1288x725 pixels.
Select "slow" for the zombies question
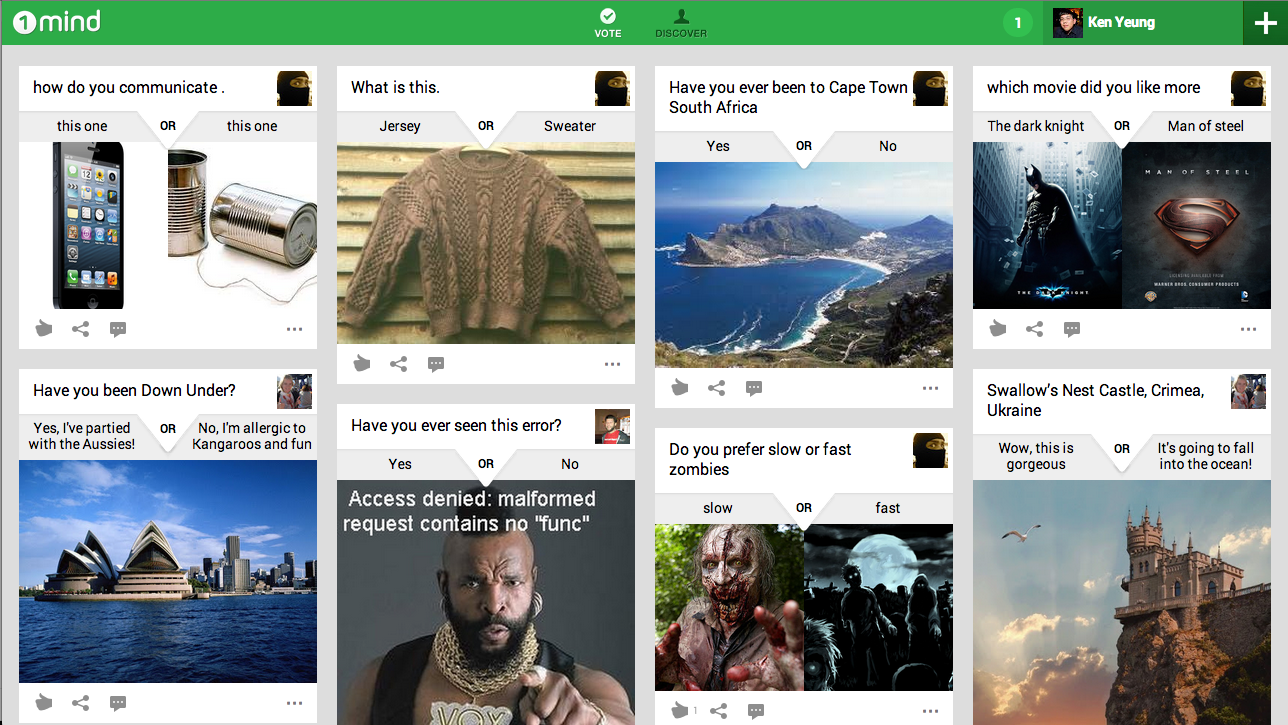pyautogui.click(x=717, y=508)
